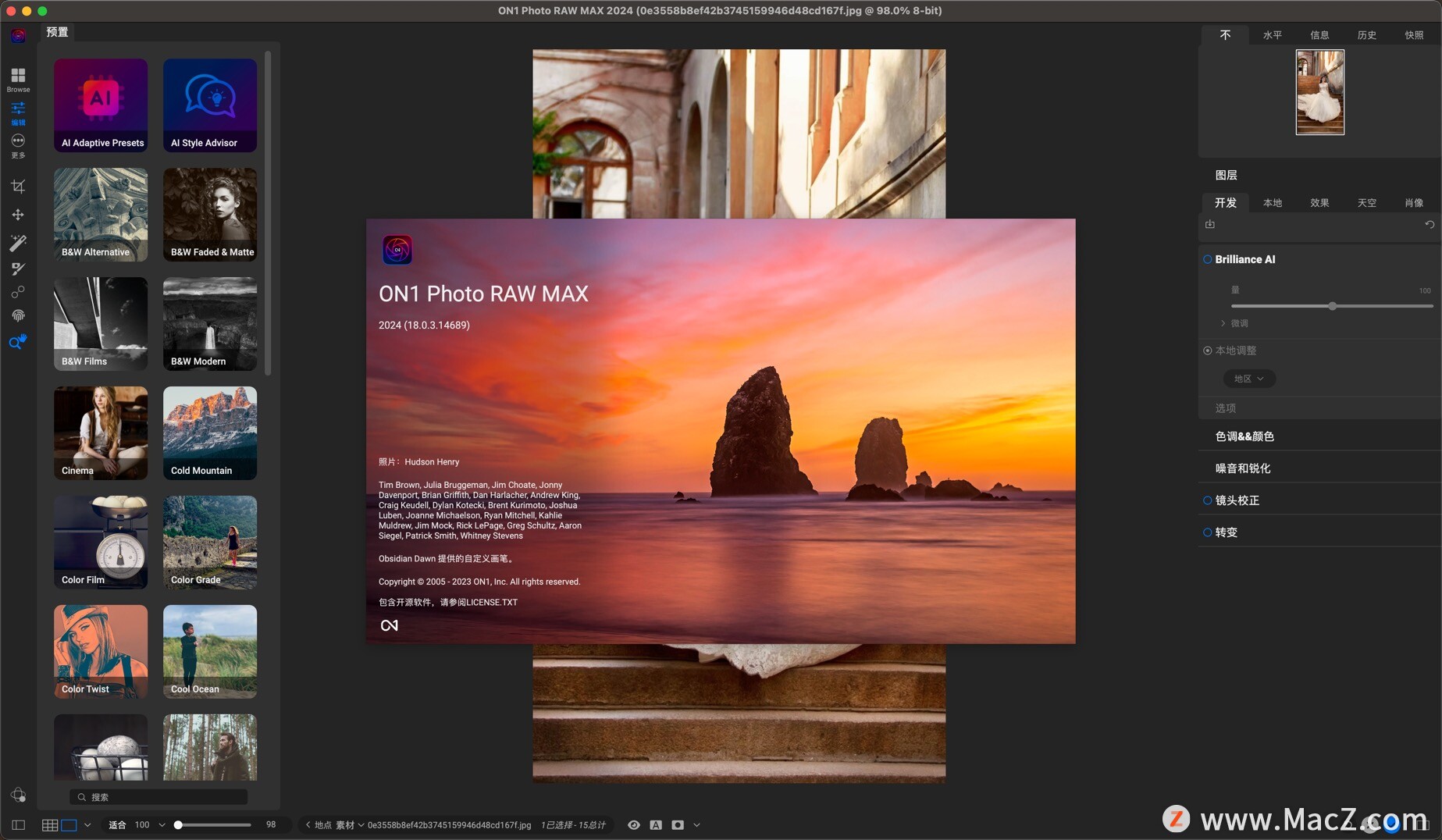The height and width of the screenshot is (840, 1442).
Task: Click the 选项 (Options) button
Action: (1225, 408)
